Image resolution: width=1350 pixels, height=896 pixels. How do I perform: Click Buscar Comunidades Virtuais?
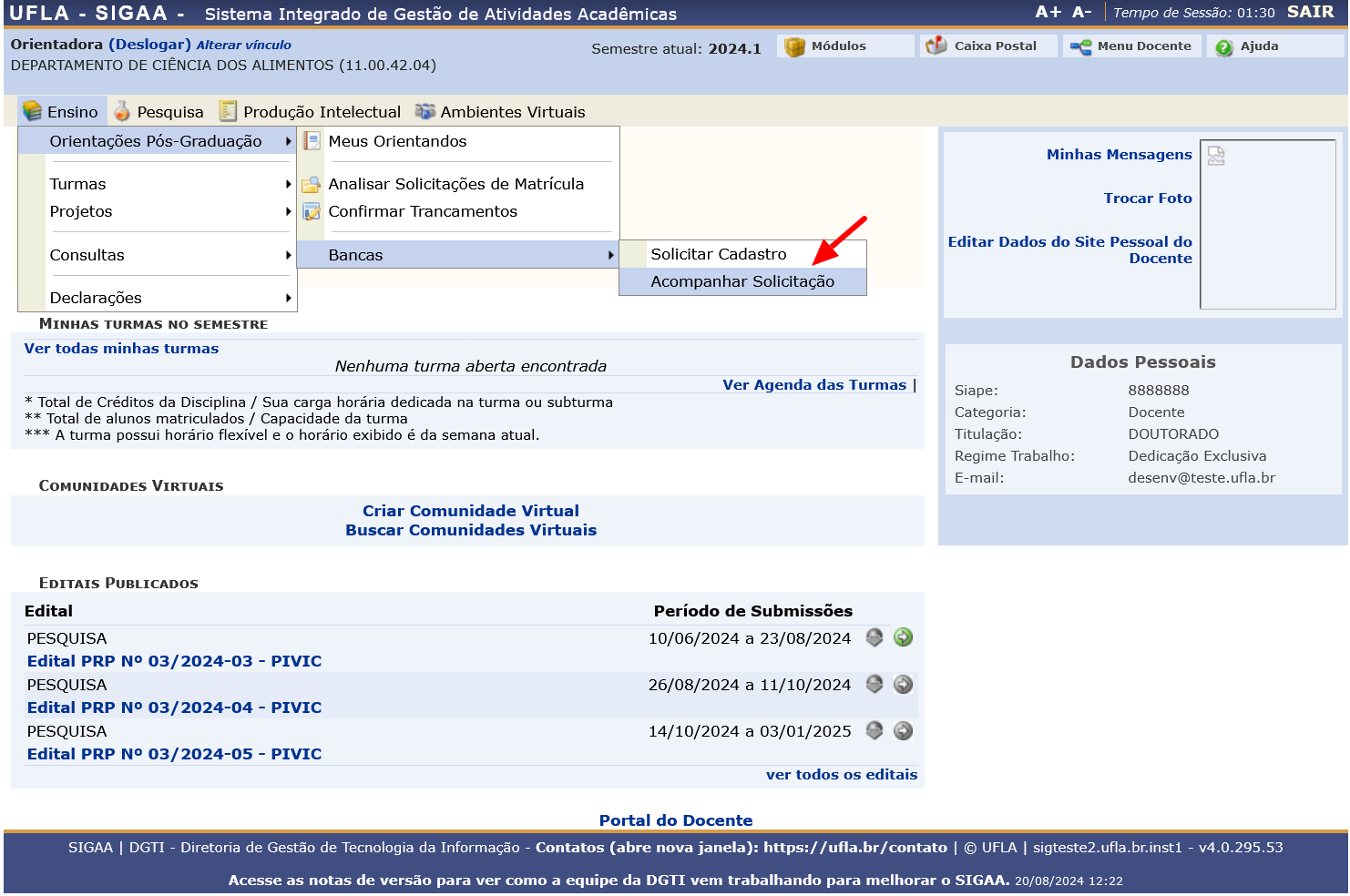[x=471, y=530]
